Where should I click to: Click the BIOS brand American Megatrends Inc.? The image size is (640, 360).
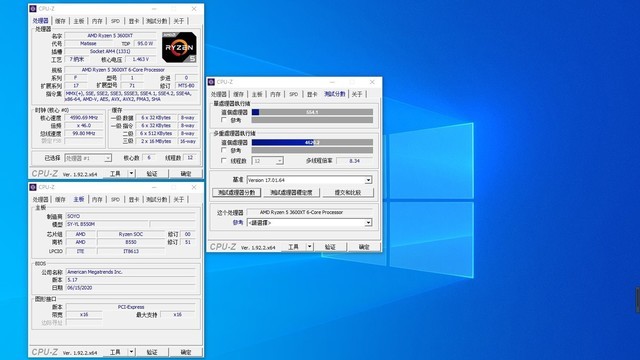tap(131, 272)
